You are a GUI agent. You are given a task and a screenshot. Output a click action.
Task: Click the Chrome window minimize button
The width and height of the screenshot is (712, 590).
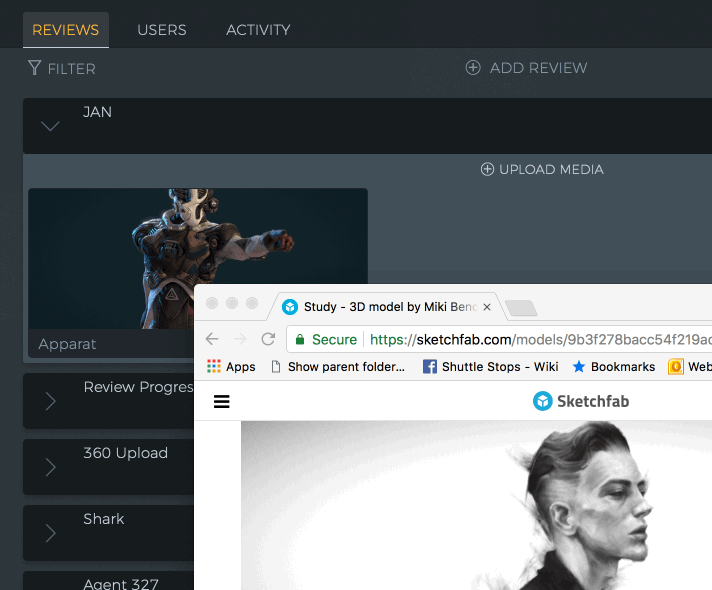point(232,303)
